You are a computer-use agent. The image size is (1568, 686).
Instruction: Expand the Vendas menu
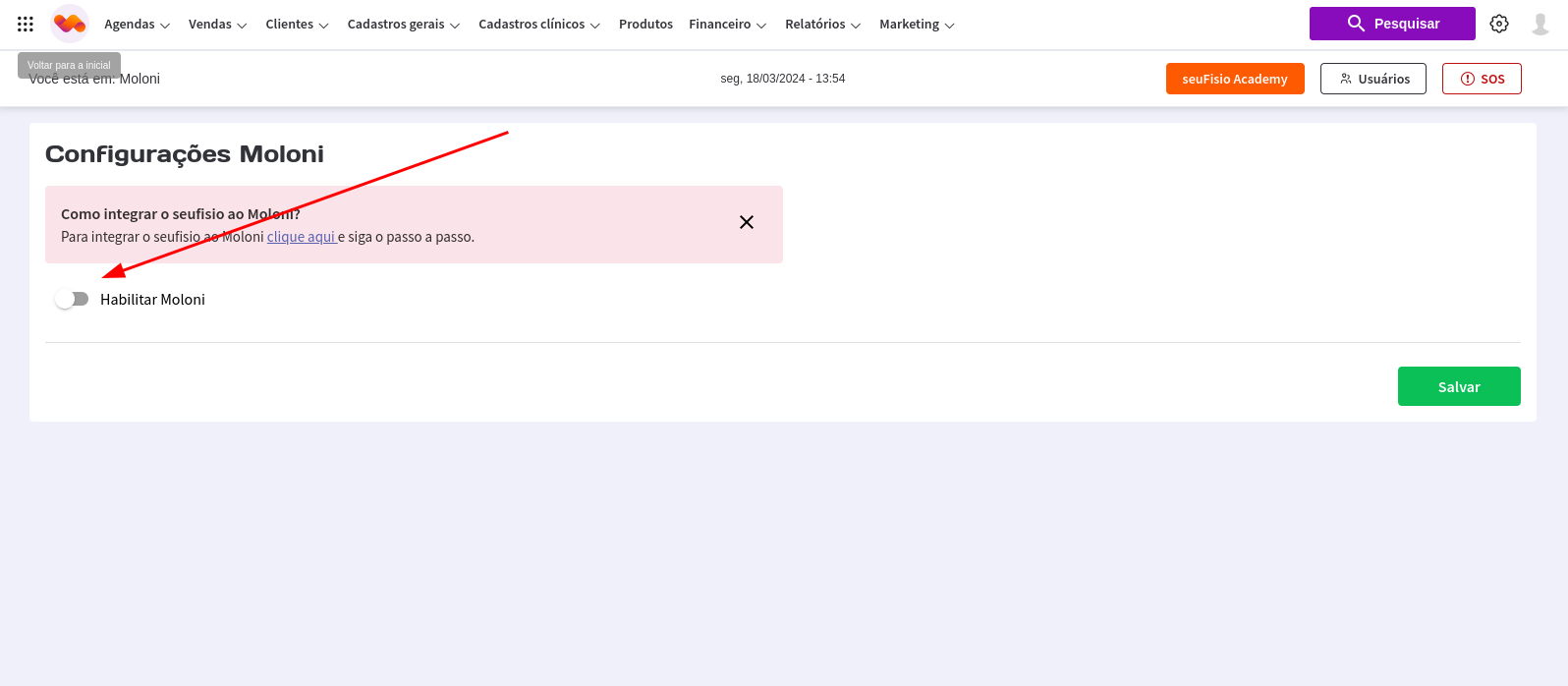(x=218, y=24)
